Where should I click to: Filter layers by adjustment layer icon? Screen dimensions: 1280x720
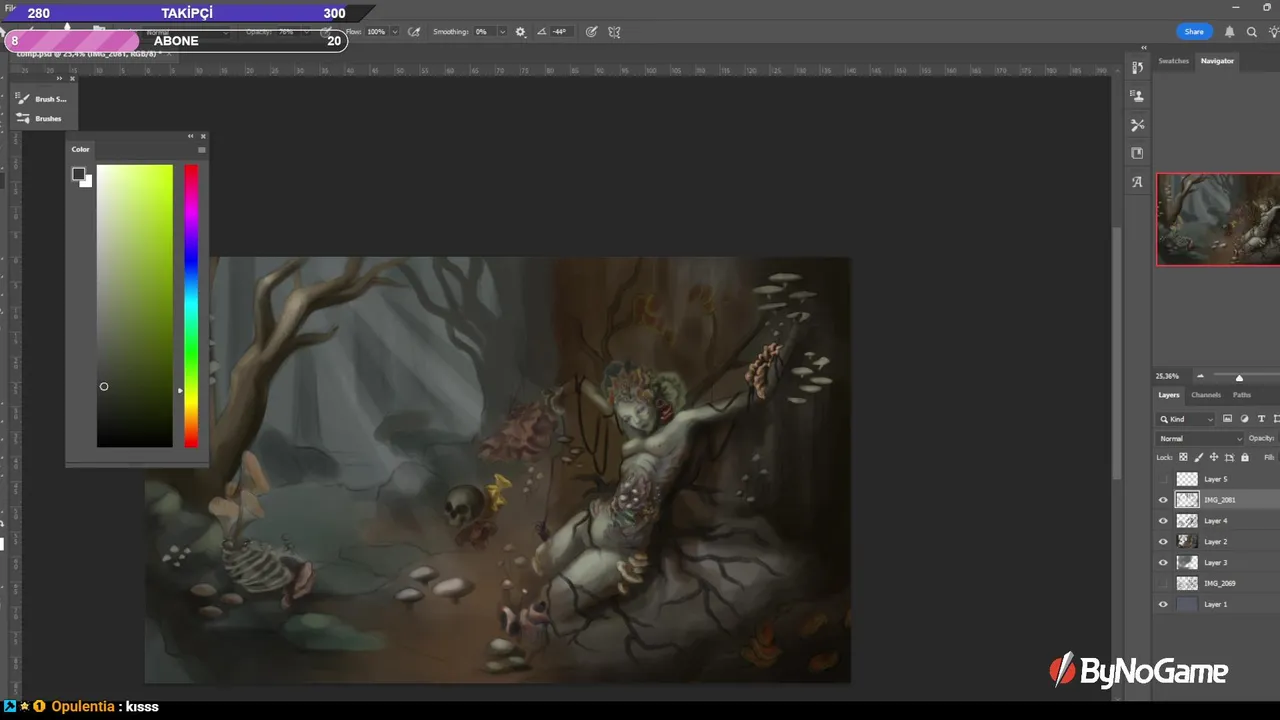point(1244,419)
